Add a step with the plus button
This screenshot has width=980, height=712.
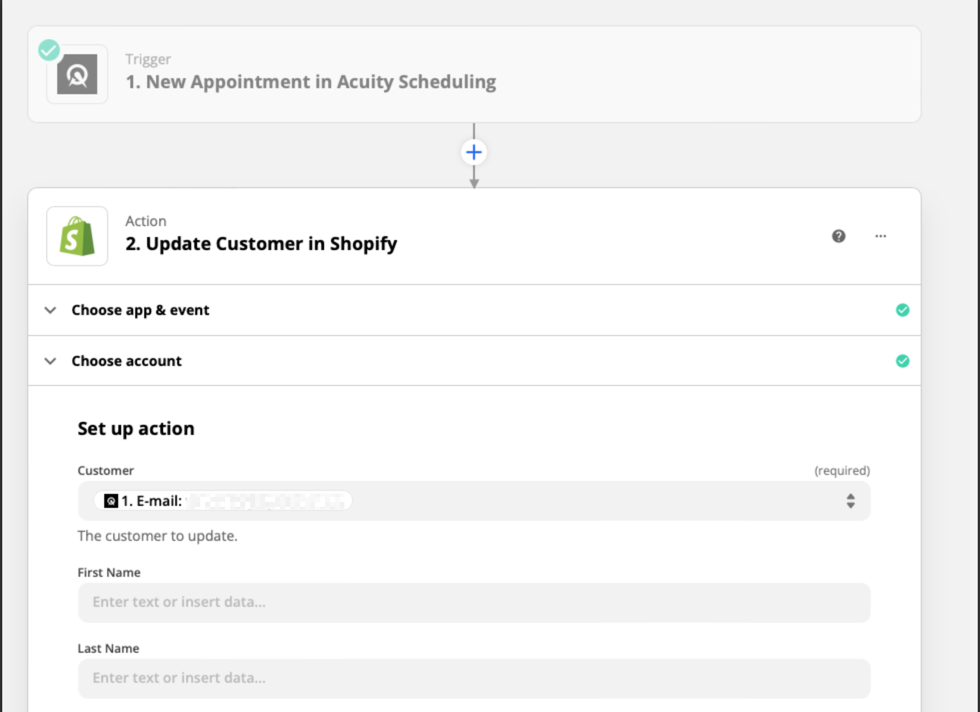474,152
